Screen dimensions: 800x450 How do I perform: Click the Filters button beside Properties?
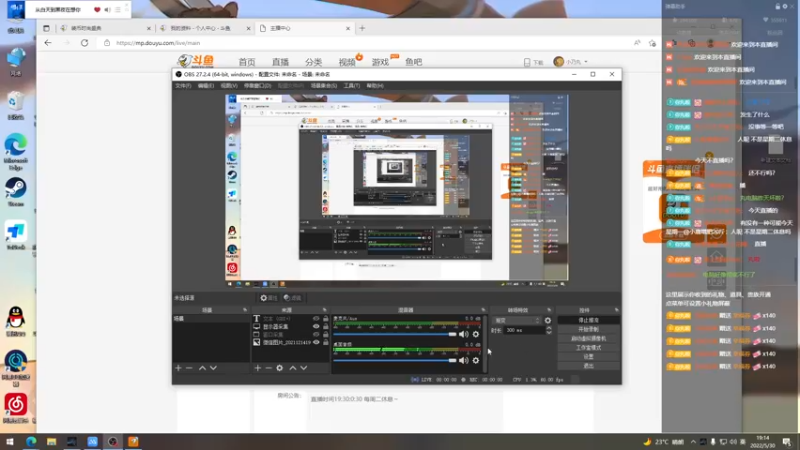point(292,298)
